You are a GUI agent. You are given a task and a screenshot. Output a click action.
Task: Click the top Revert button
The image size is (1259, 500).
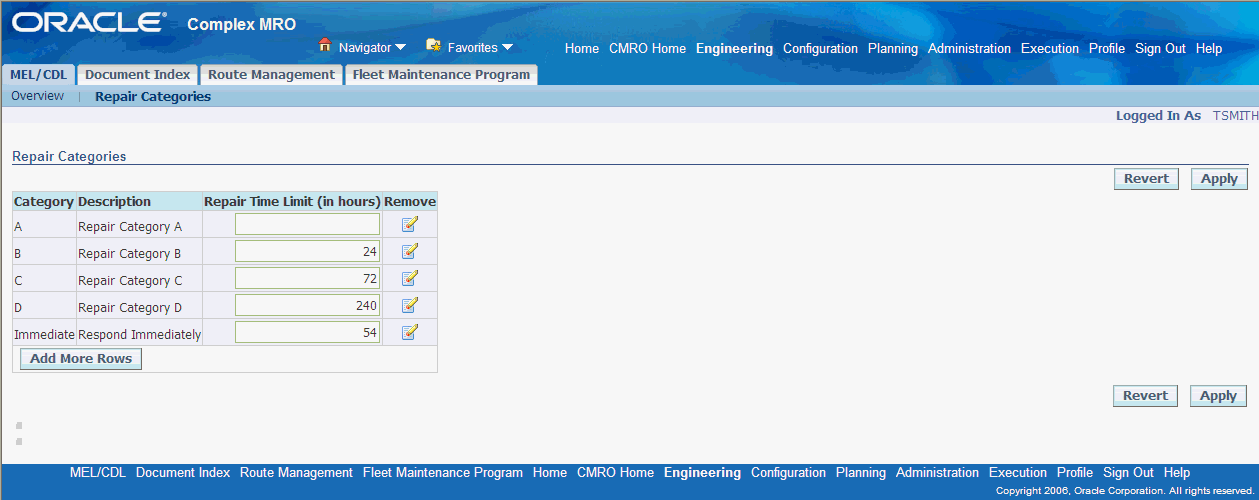(x=1146, y=179)
